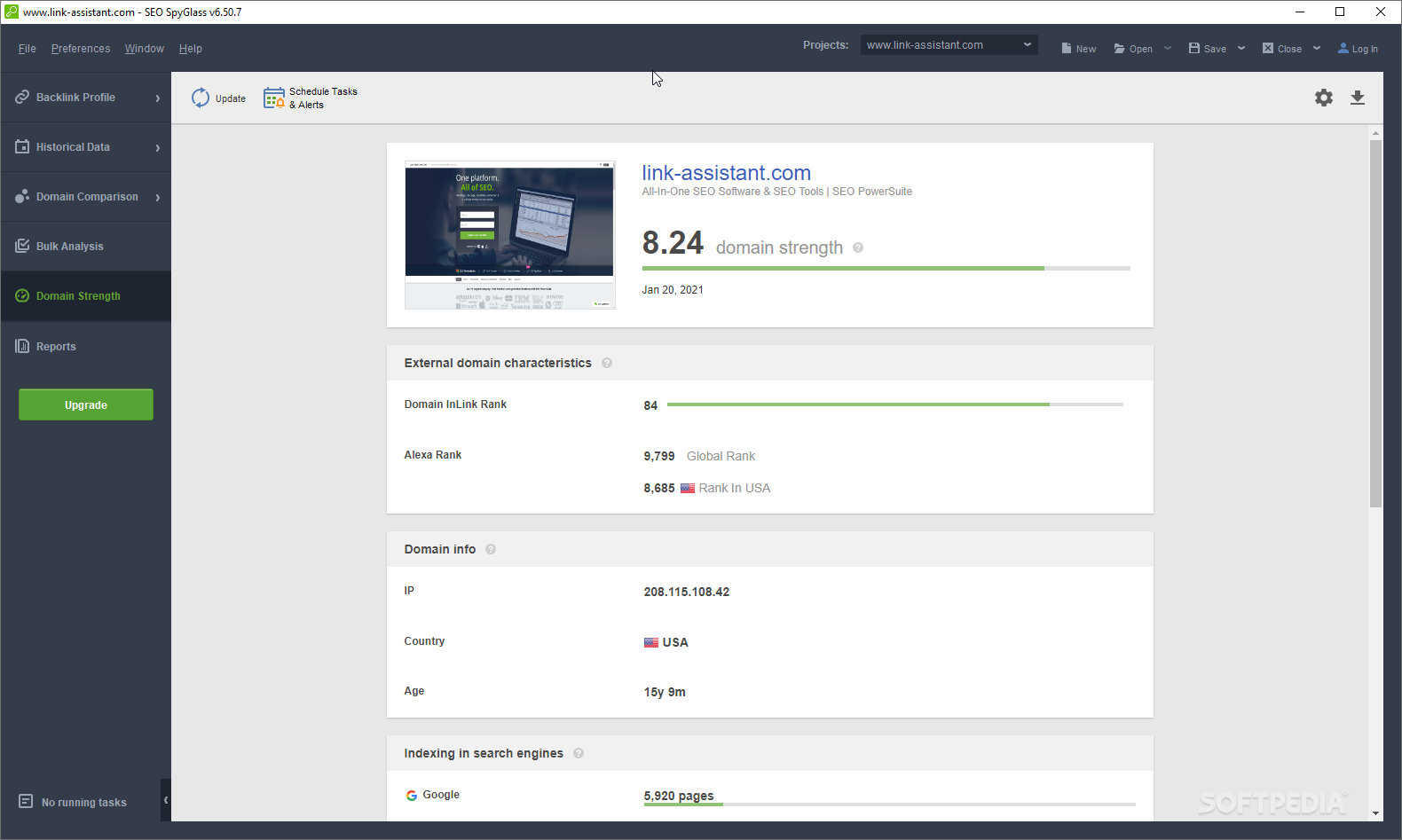Click help icon beside Domain info
This screenshot has height=840, width=1402.
pos(491,549)
